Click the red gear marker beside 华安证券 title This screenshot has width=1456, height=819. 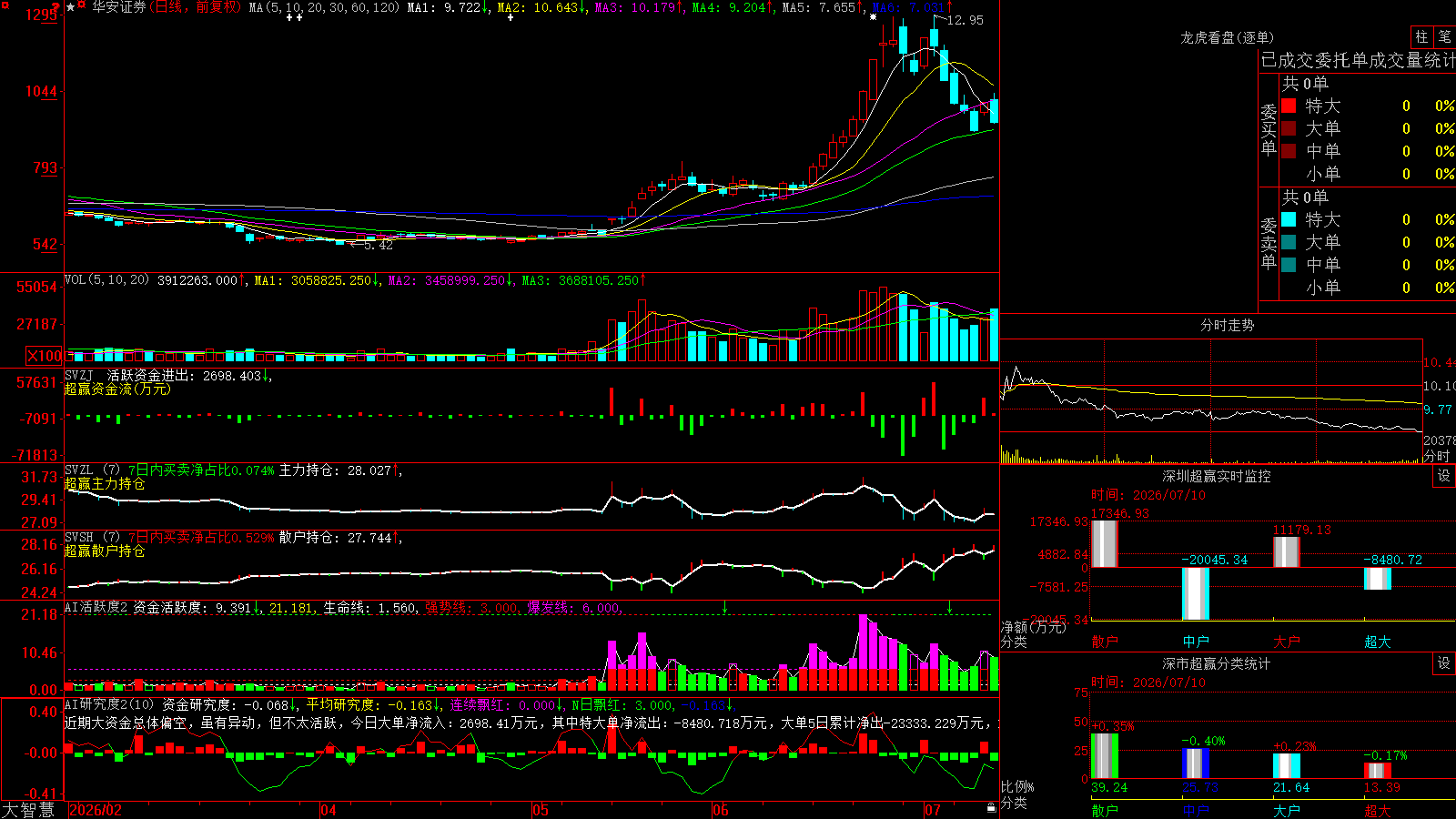tap(83, 5)
